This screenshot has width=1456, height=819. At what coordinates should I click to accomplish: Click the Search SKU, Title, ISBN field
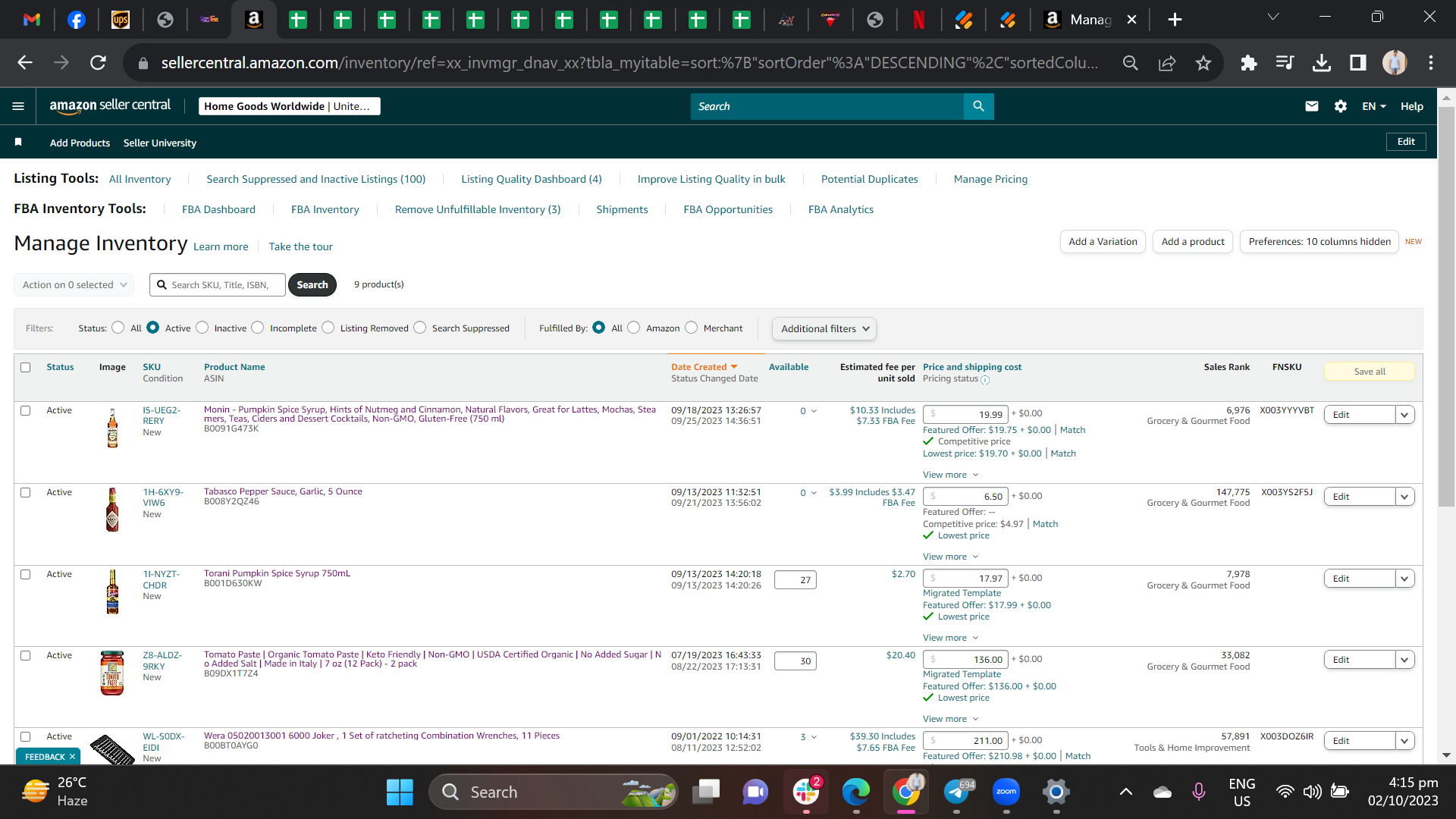[218, 284]
